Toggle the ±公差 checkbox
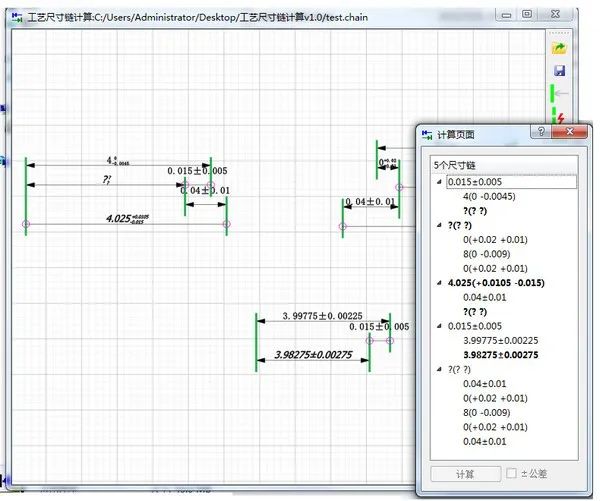Viewport: 600px width, 501px height. point(511,473)
